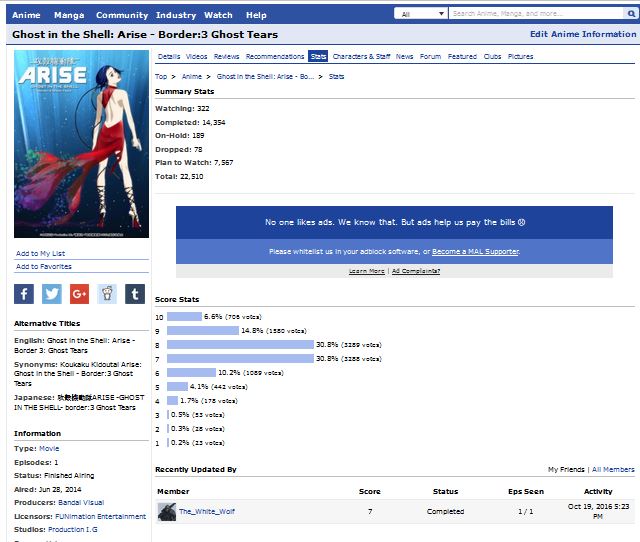Open The_White_Wolf's avatar thumbnail

pyautogui.click(x=167, y=512)
